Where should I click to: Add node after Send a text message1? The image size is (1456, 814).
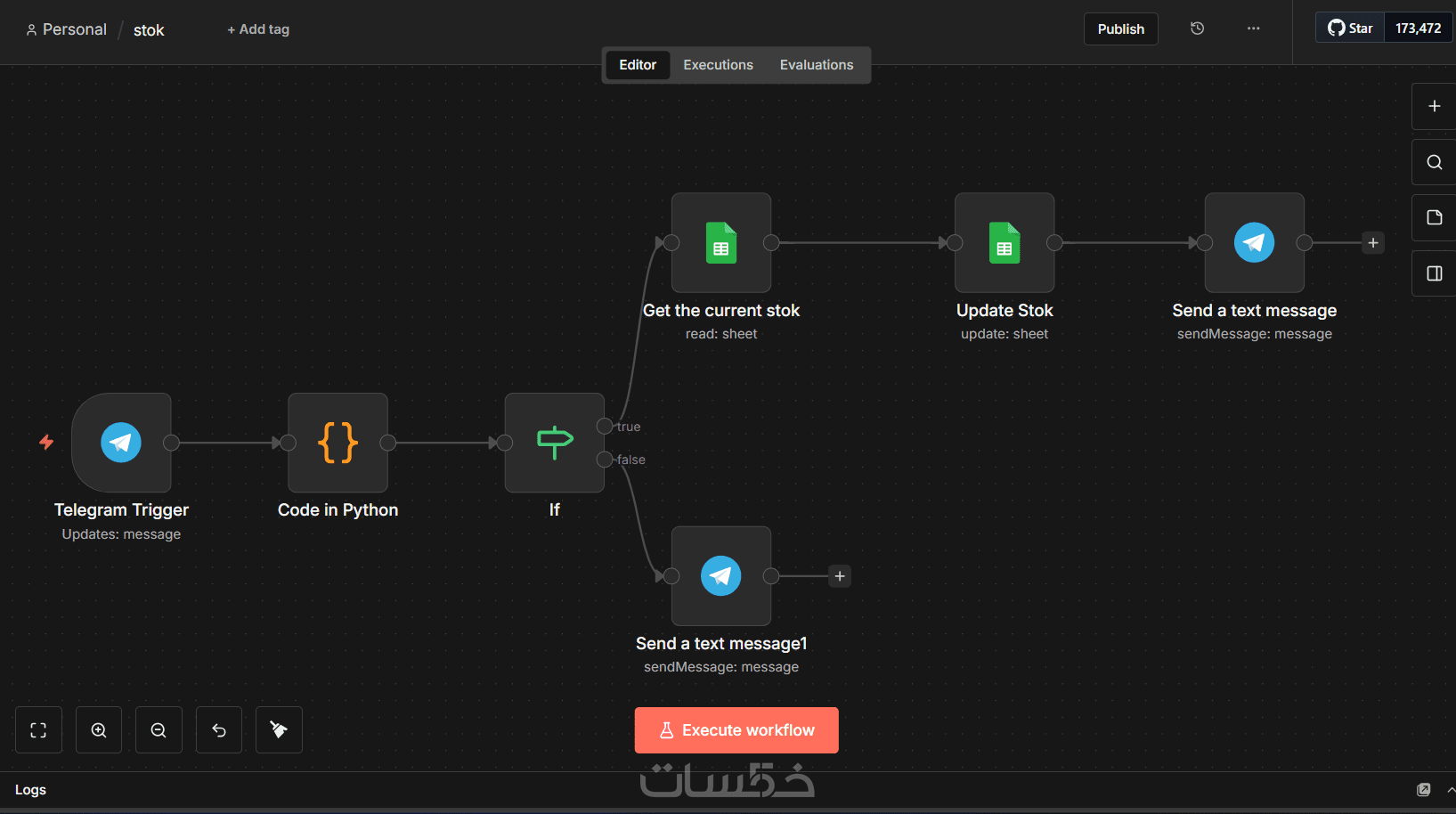point(840,576)
